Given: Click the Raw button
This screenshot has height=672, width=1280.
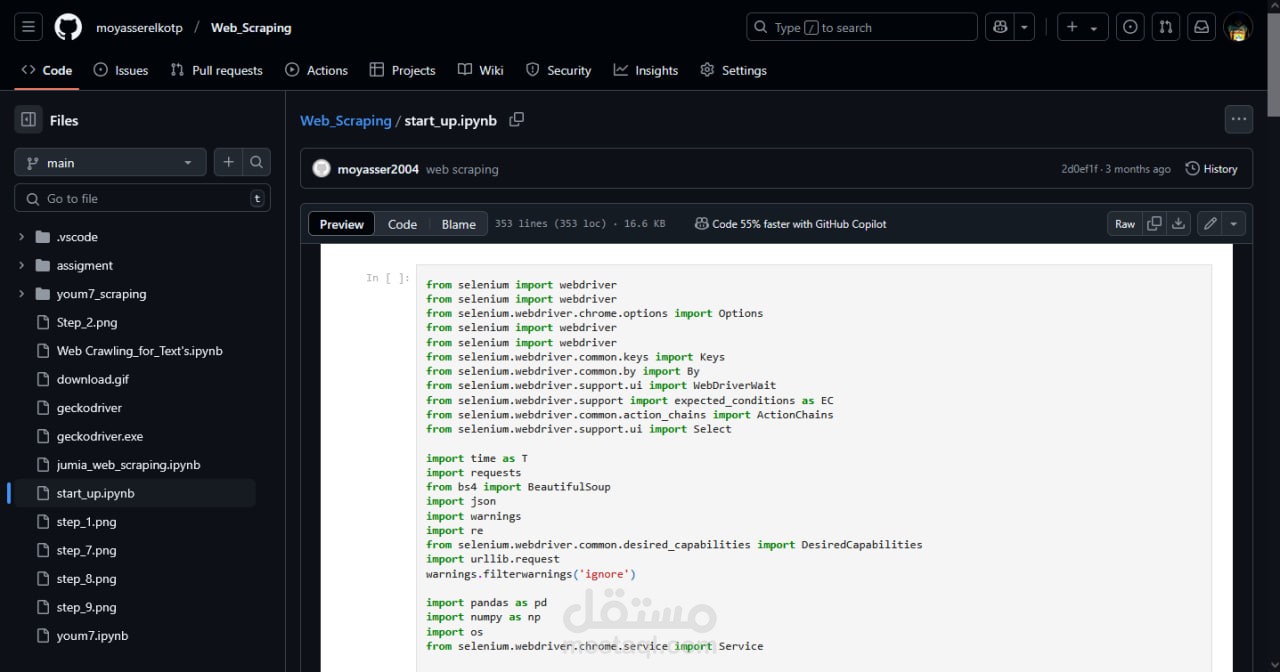Looking at the screenshot, I should (1125, 224).
